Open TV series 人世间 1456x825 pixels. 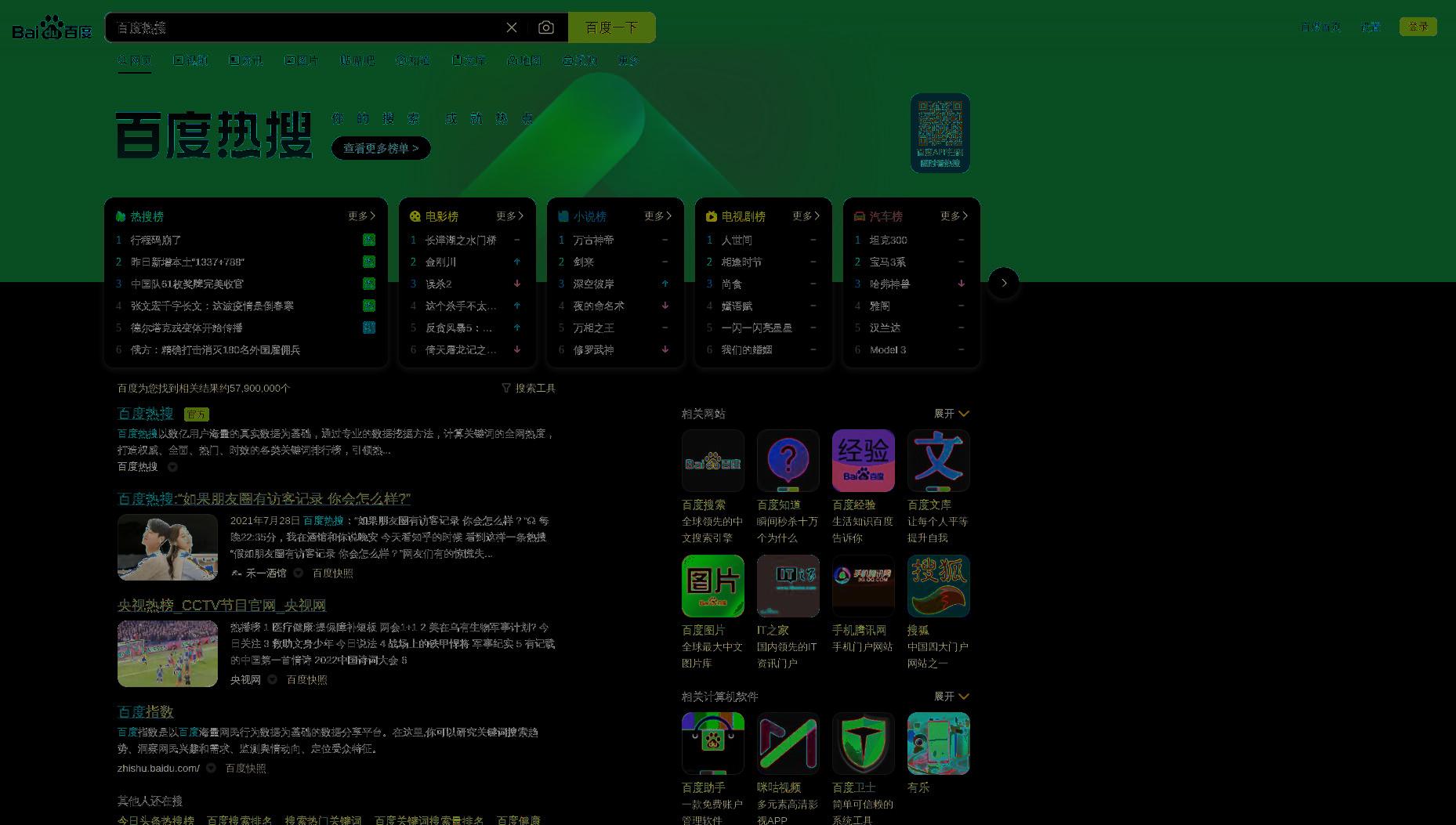737,240
